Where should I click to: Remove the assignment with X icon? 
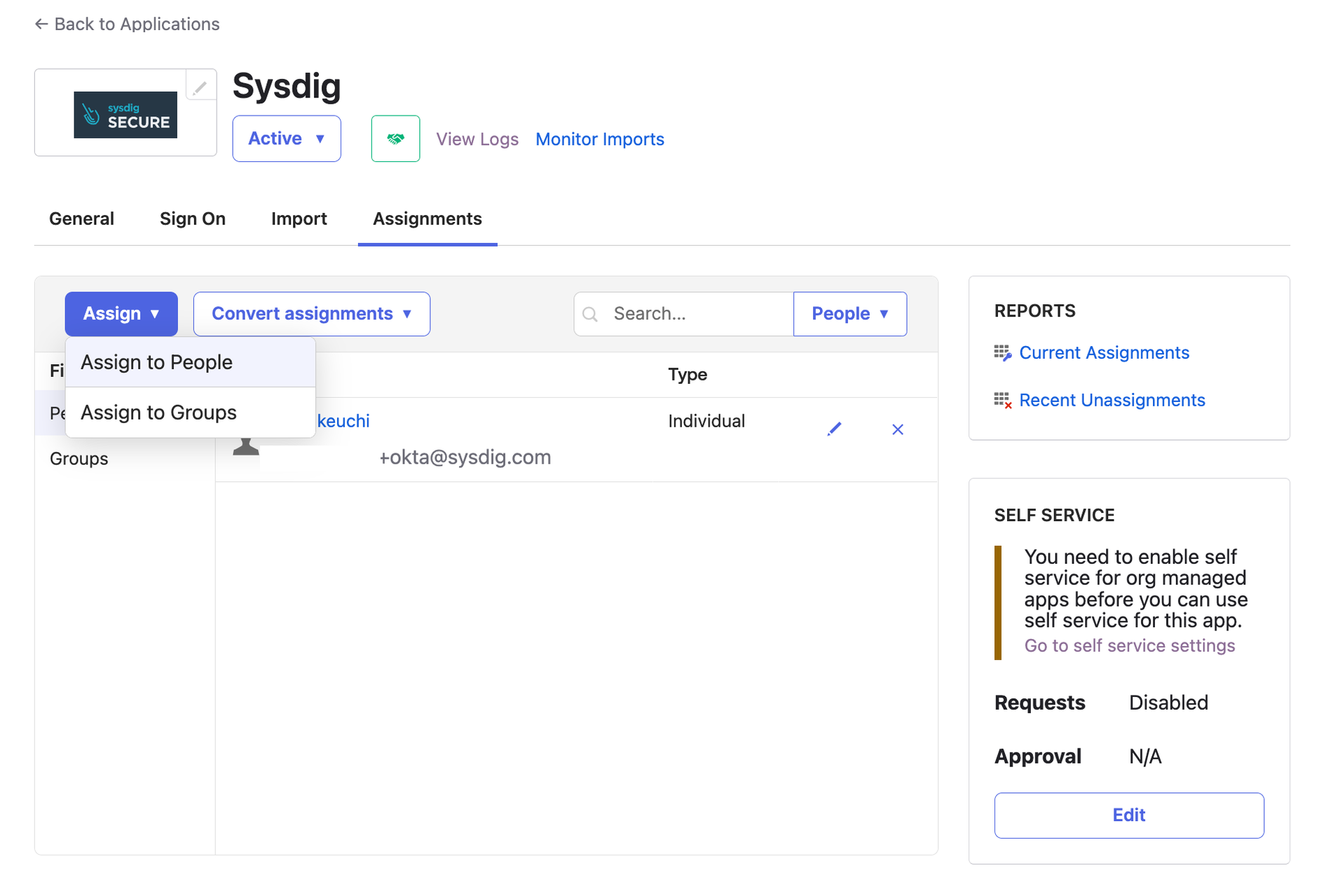pyautogui.click(x=898, y=429)
